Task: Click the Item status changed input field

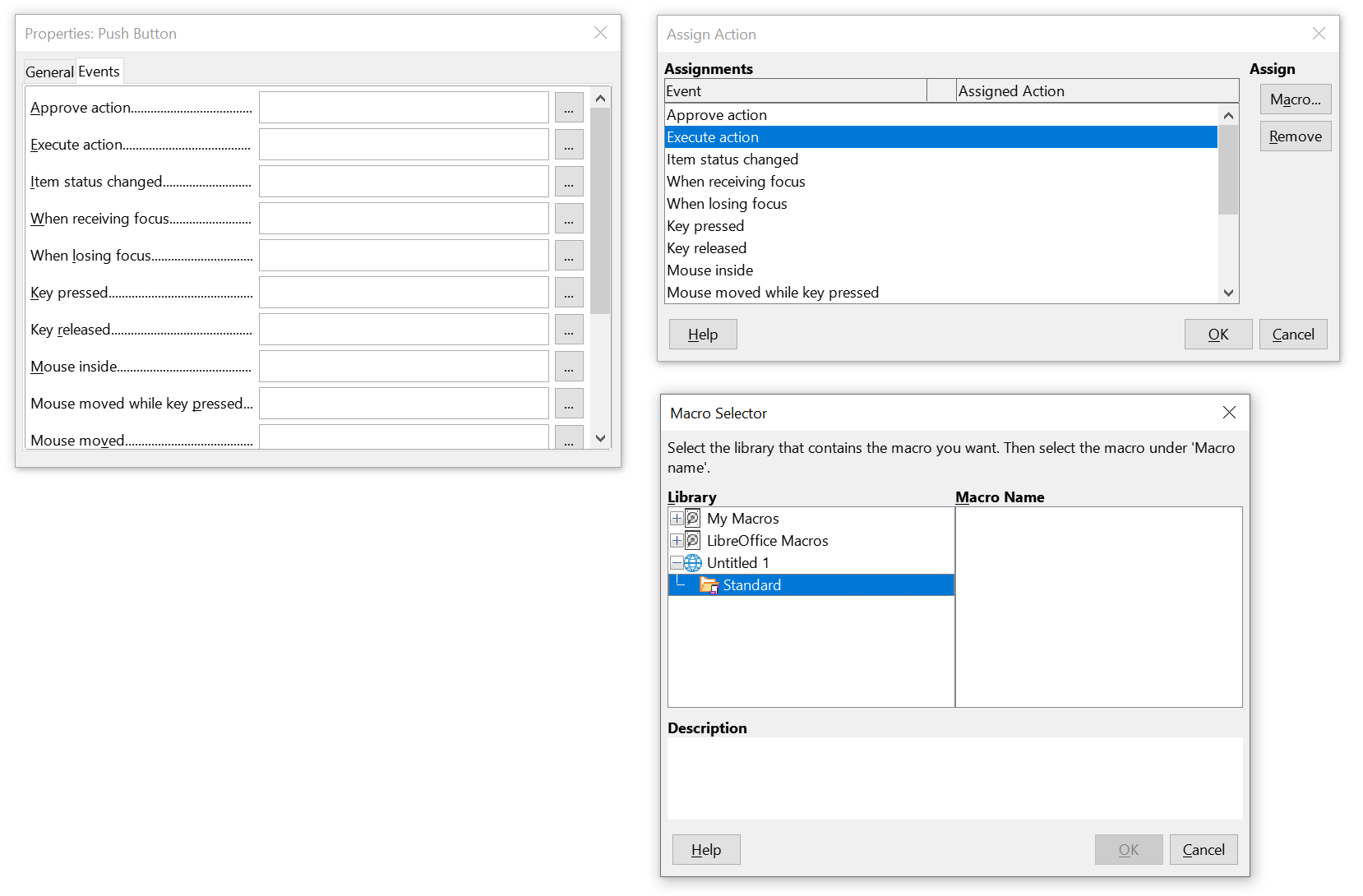Action: point(404,182)
